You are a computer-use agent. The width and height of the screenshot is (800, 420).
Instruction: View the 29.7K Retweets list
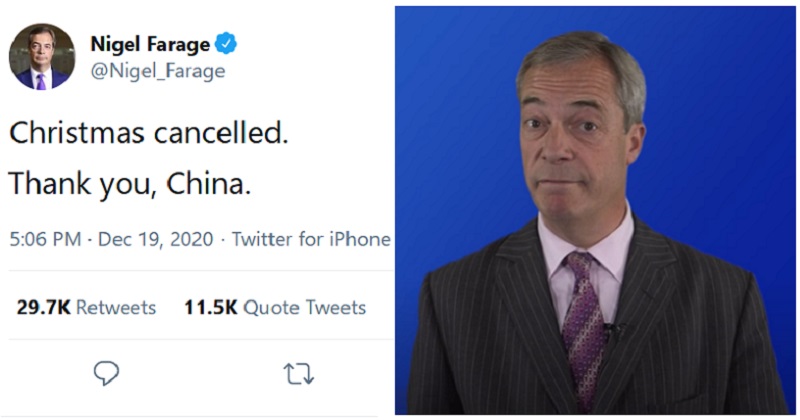click(x=86, y=307)
